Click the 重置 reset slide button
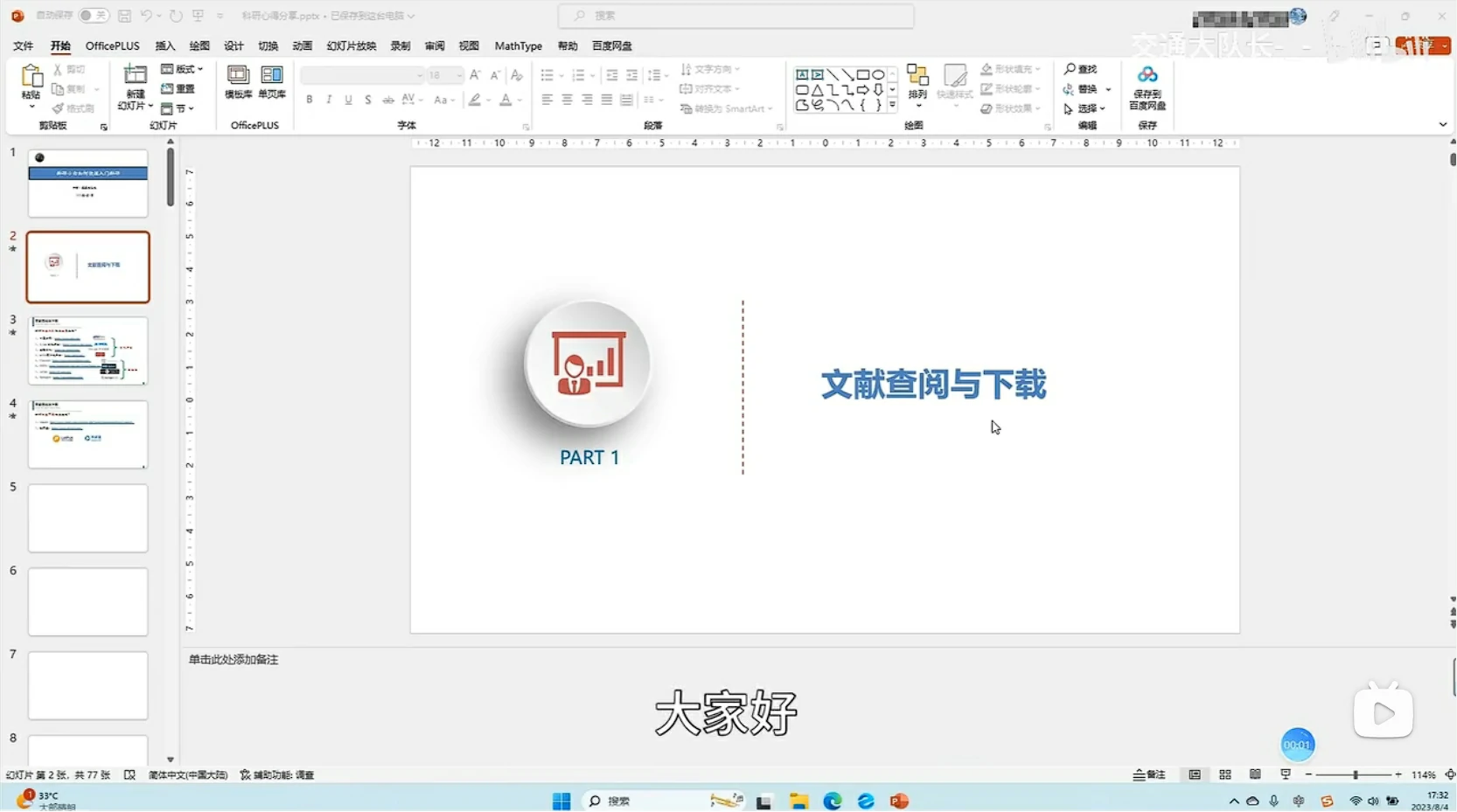 [x=178, y=88]
